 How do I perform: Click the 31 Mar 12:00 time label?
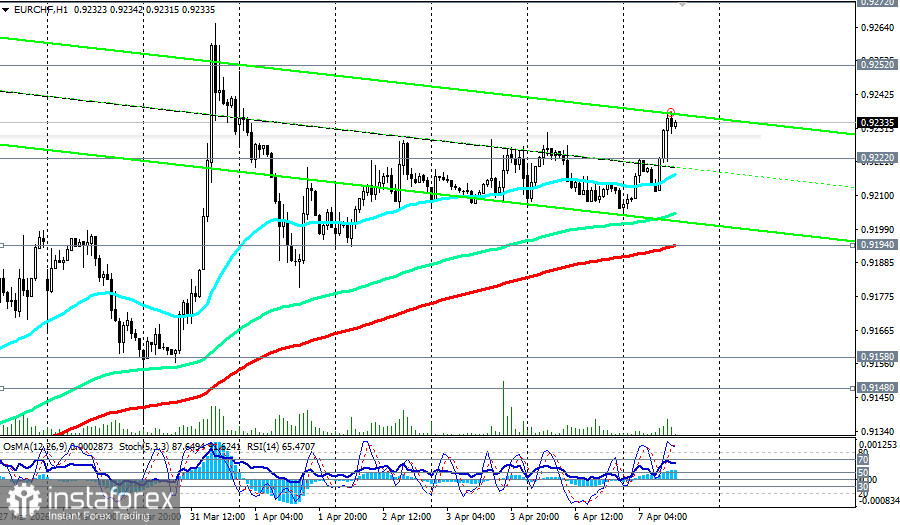216,516
